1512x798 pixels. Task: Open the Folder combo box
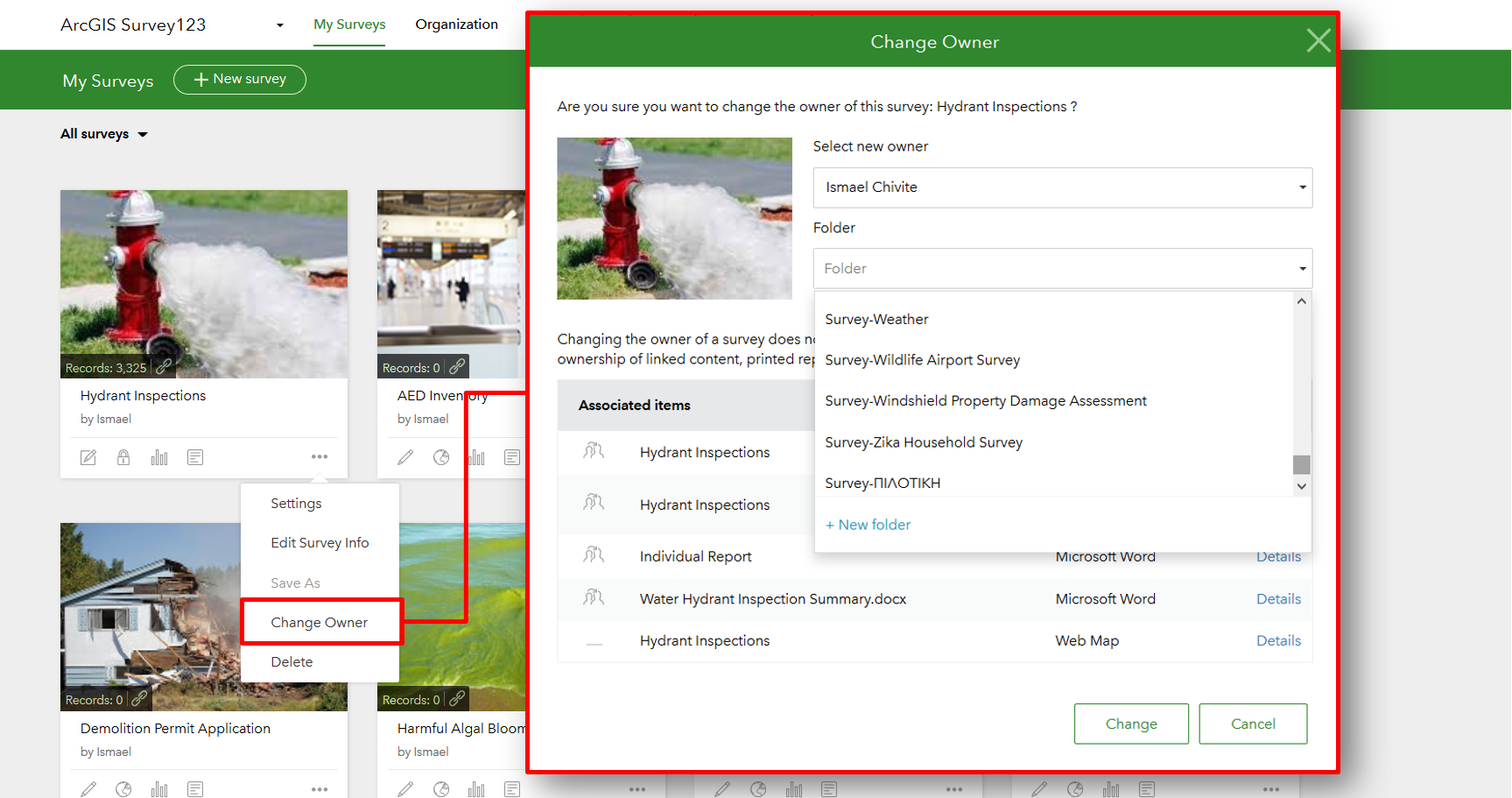tap(1062, 268)
